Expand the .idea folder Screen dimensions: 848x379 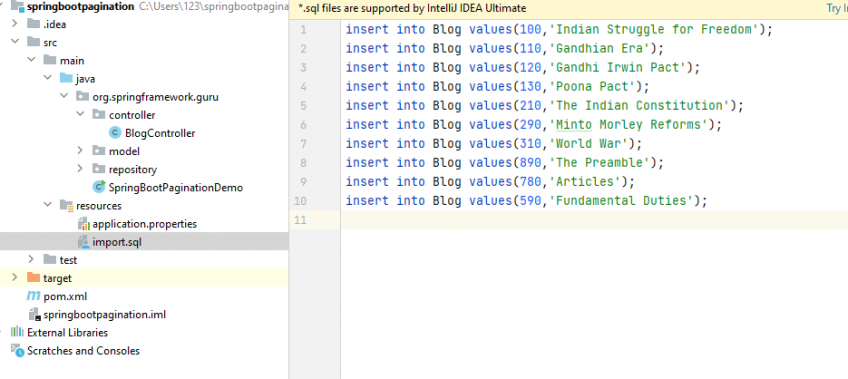click(15, 24)
